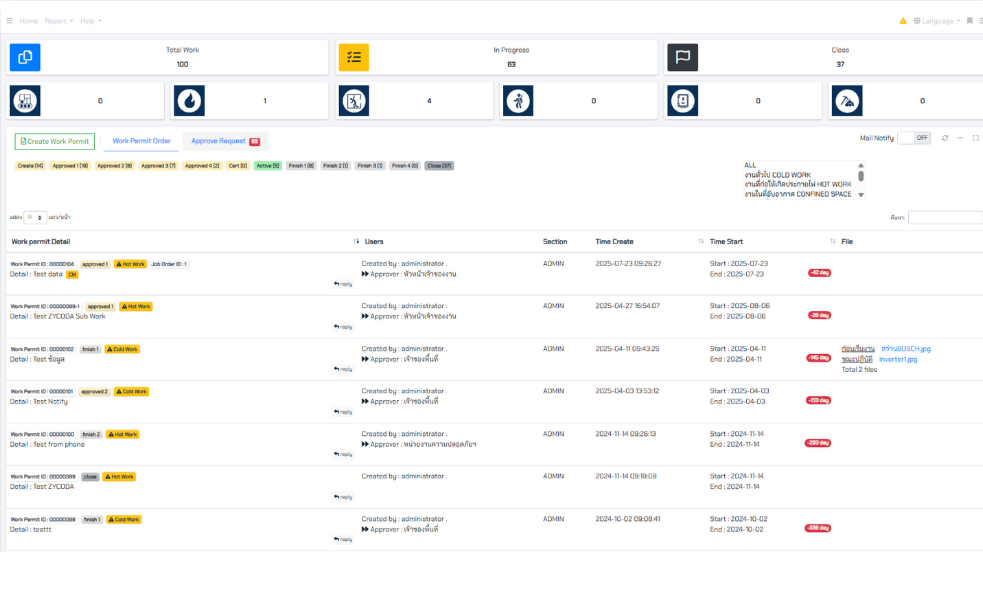Click the hamburger menu icon at top left
The height and width of the screenshot is (593, 983).
point(10,21)
